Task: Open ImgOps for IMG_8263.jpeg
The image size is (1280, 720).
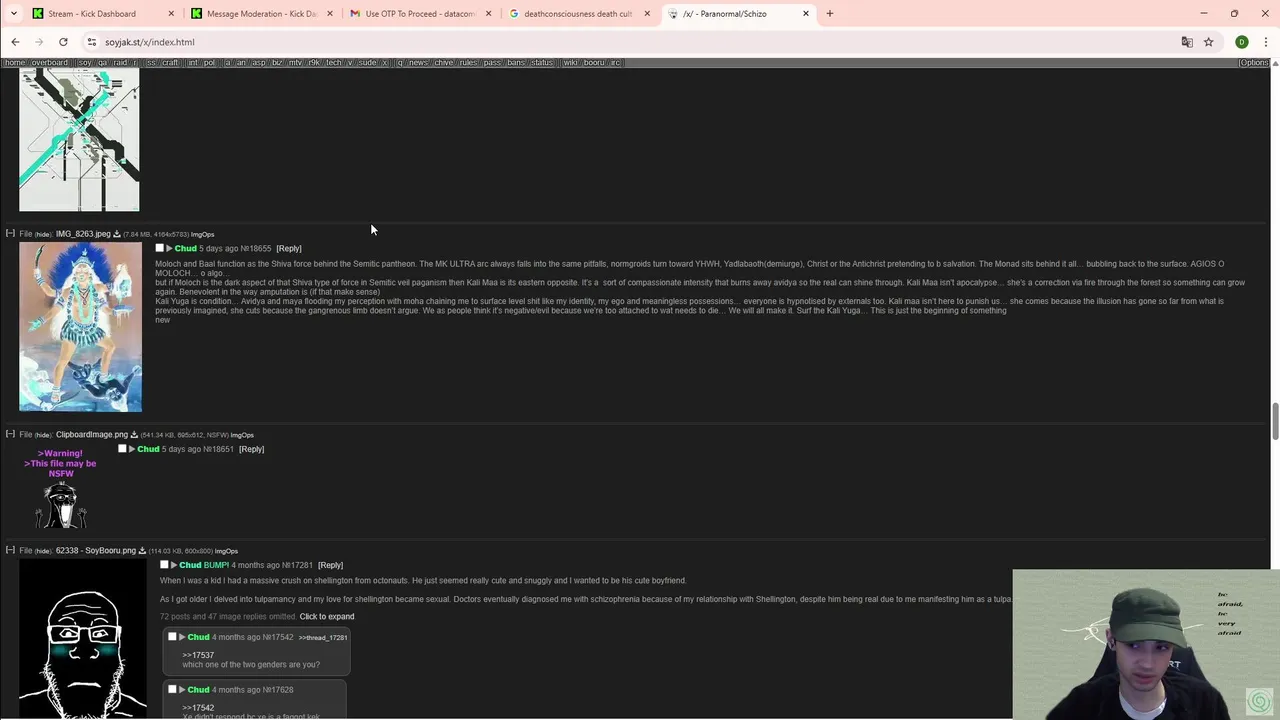Action: [x=202, y=234]
